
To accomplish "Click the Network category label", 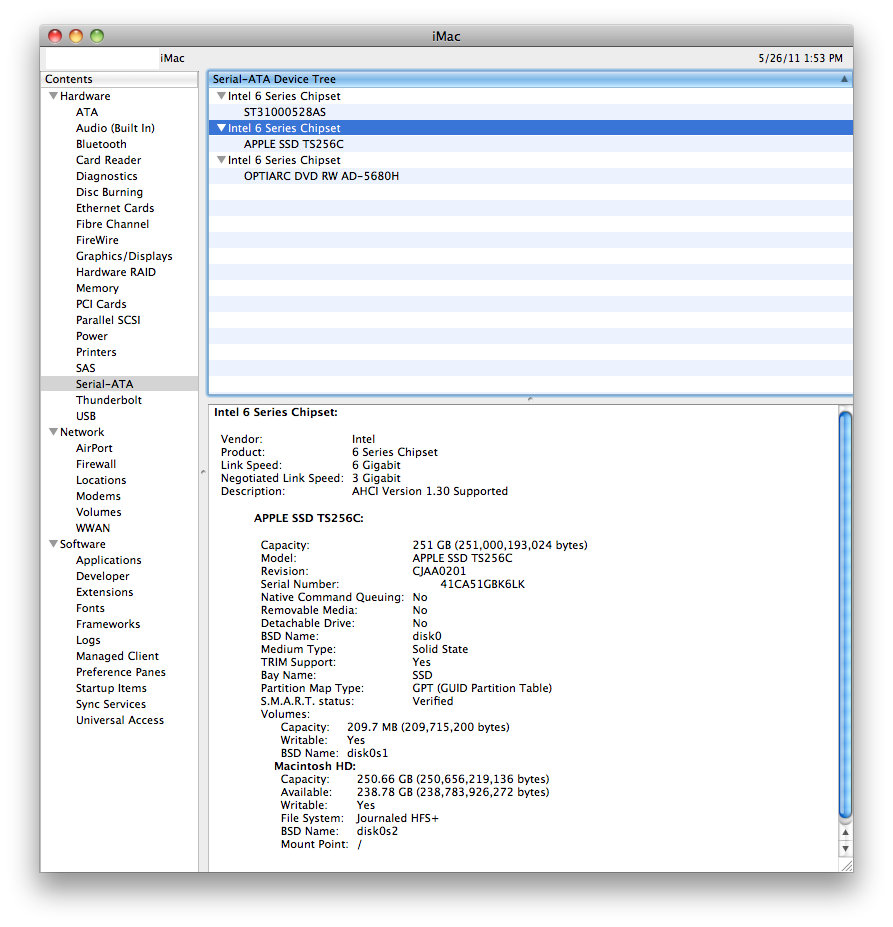I will click(x=82, y=432).
